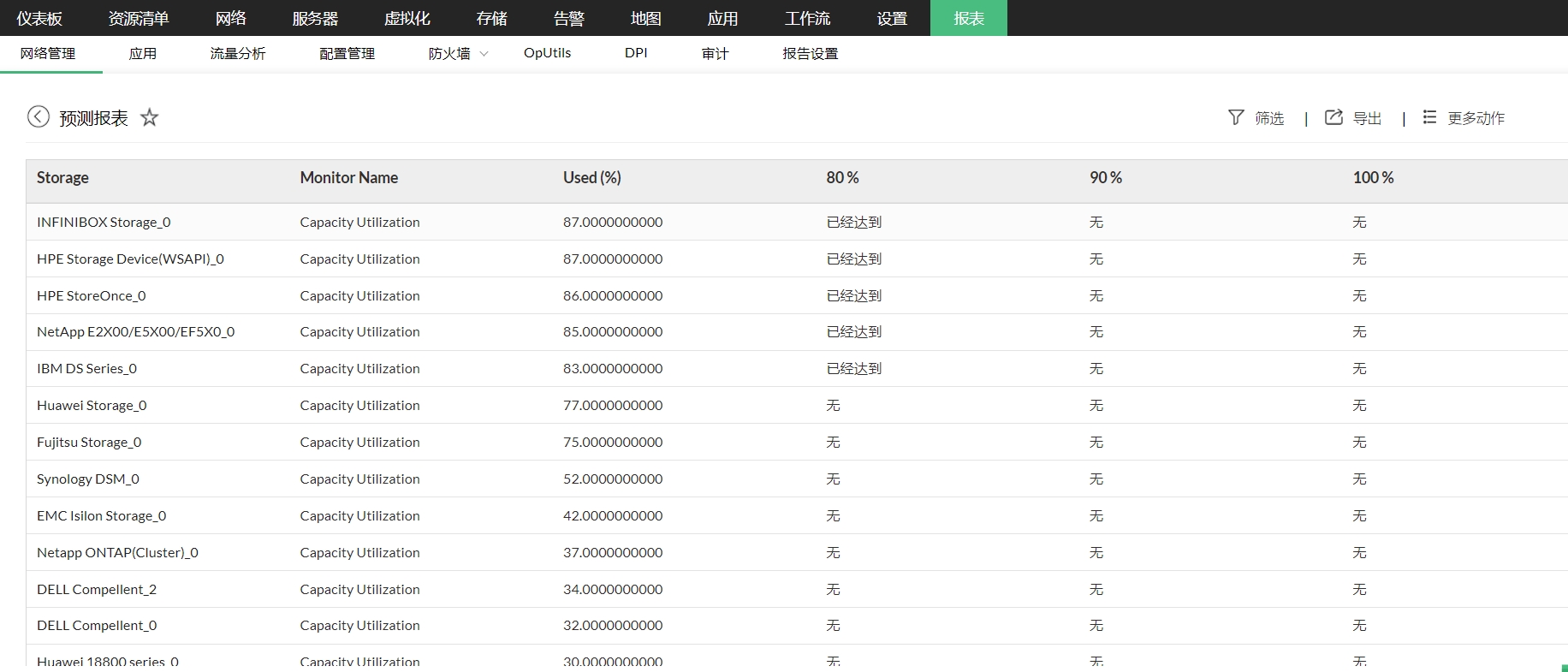This screenshot has width=1568, height=672.
Task: Switch to the DPI sub-tab
Action: point(636,53)
